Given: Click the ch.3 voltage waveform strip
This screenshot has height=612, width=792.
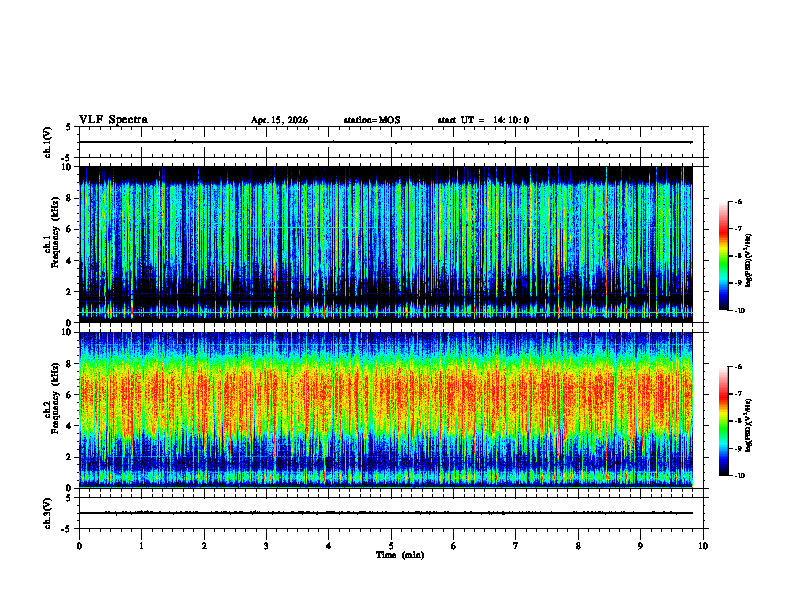Looking at the screenshot, I should pyautogui.click(x=391, y=513).
